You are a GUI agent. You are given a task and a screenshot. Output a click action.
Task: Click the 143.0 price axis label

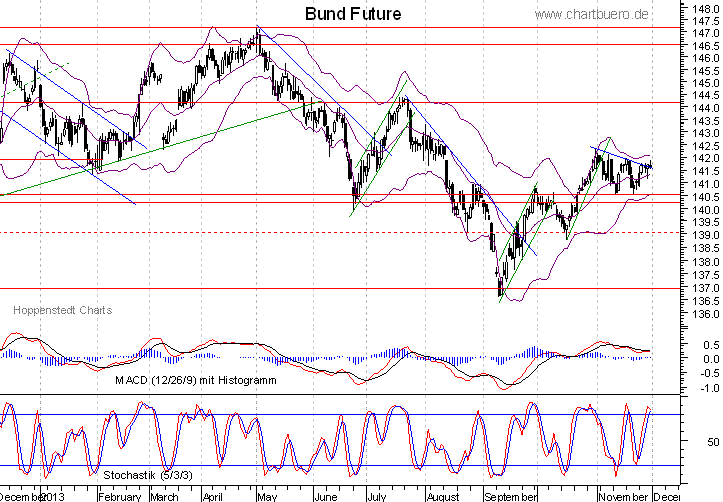[705, 133]
